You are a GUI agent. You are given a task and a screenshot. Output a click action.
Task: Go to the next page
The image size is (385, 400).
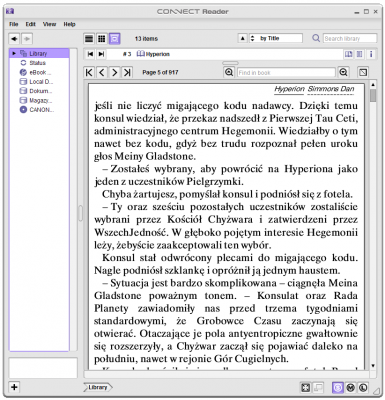coord(114,72)
